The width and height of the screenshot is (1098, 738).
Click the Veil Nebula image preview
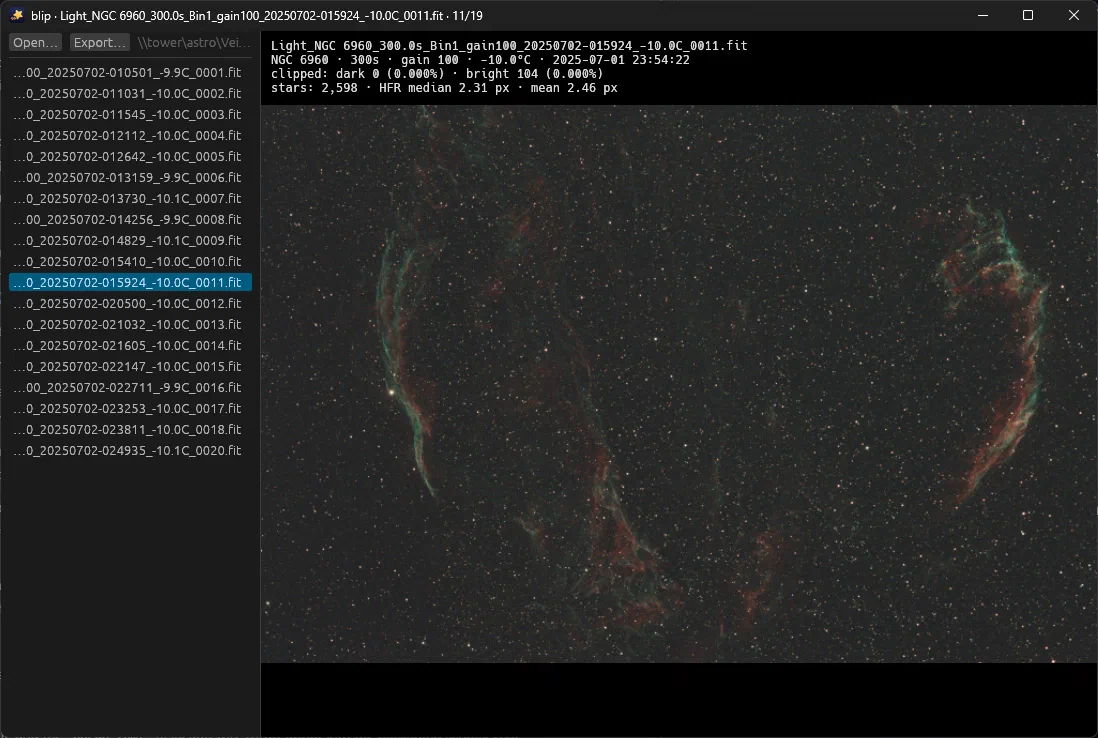pos(679,384)
